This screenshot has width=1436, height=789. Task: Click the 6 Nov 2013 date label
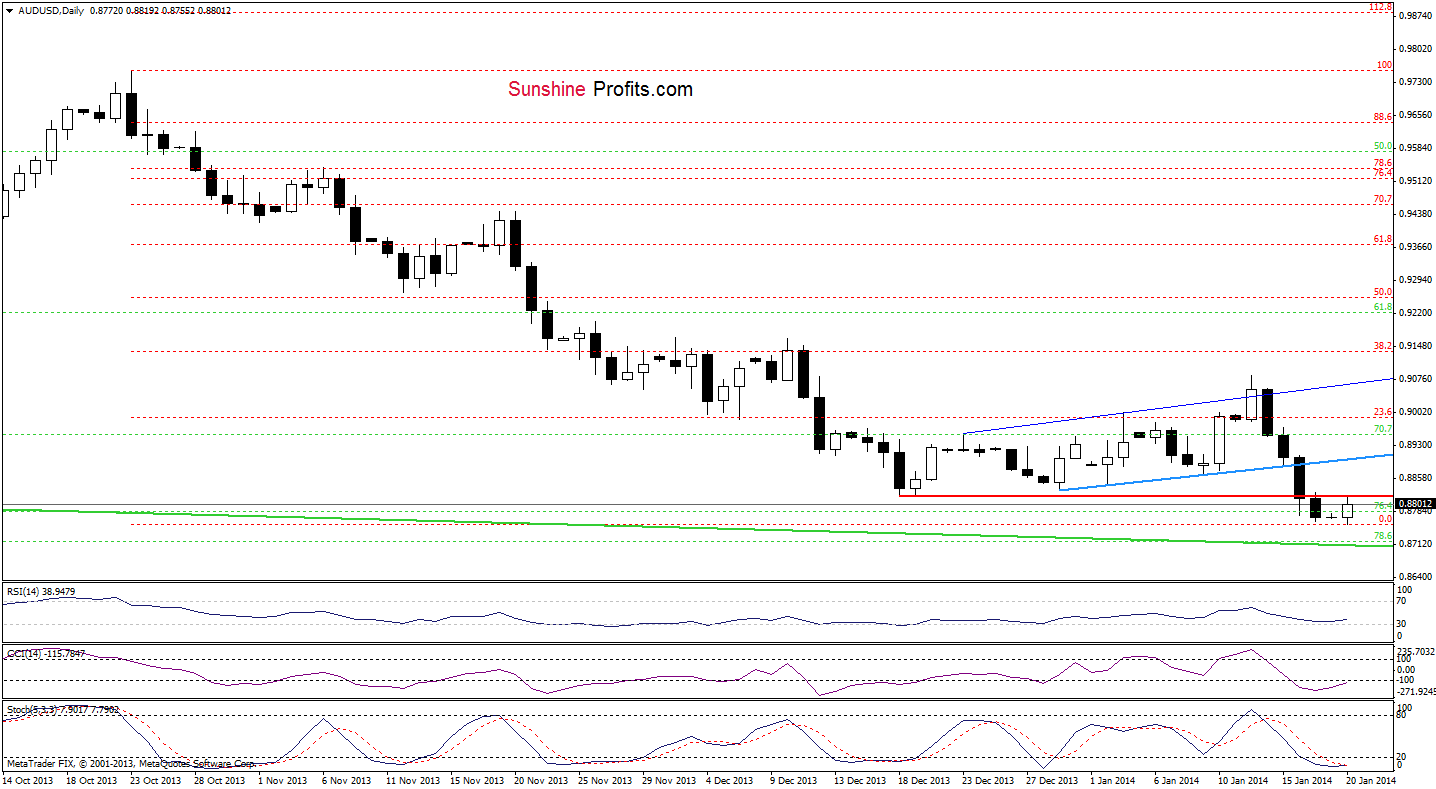pos(346,780)
